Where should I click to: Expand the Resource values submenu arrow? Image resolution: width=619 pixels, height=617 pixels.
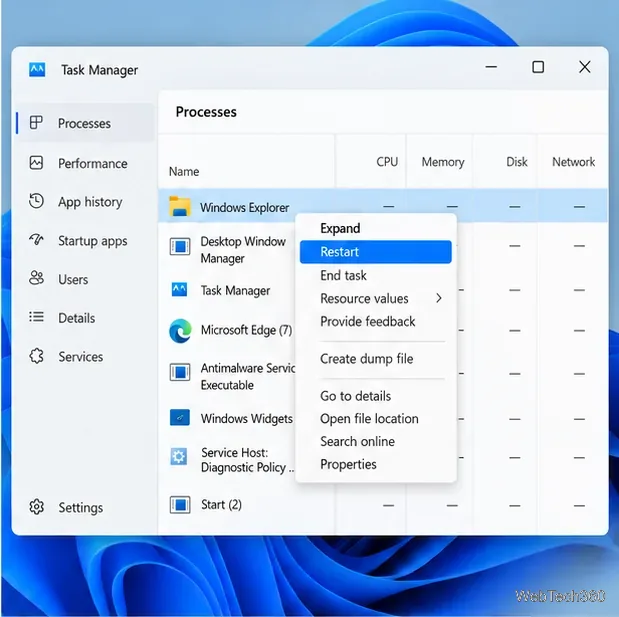tap(439, 298)
